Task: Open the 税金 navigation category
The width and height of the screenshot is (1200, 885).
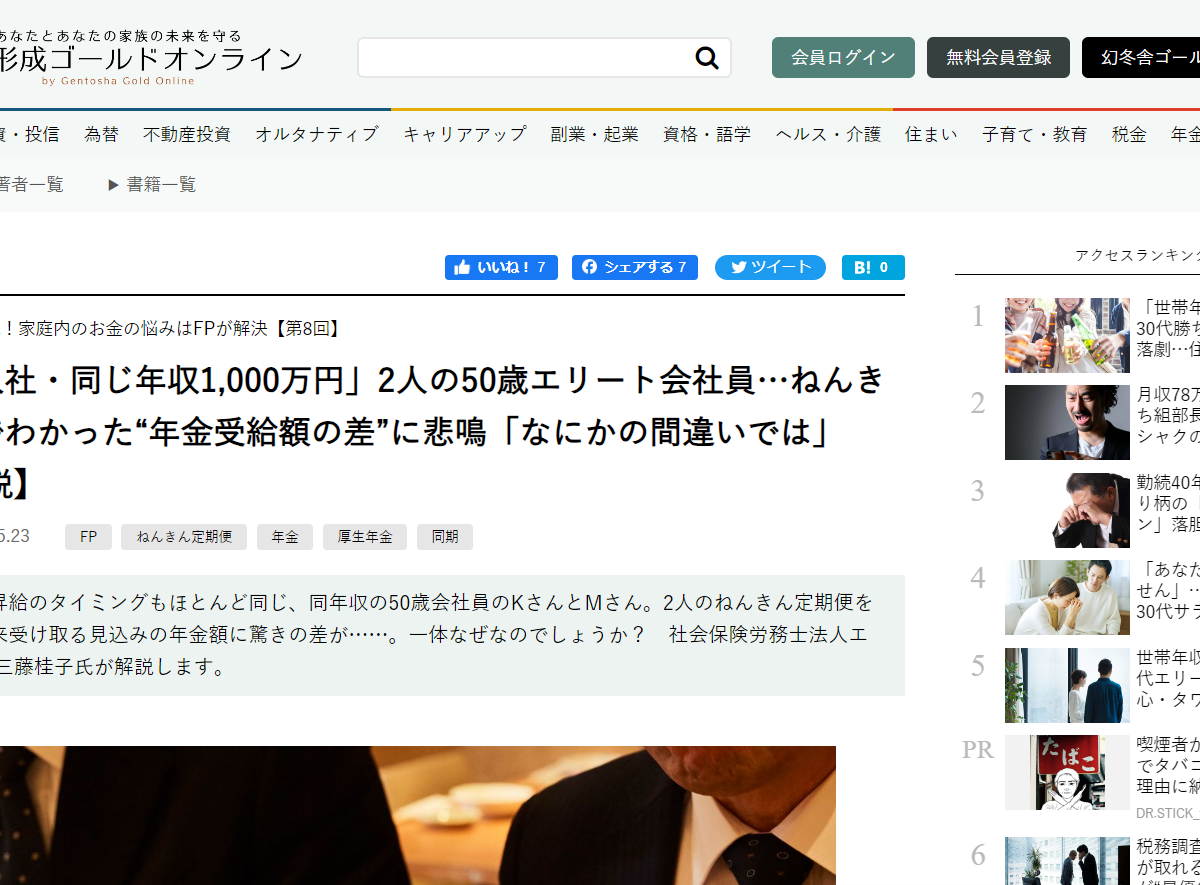Action: [x=1129, y=133]
